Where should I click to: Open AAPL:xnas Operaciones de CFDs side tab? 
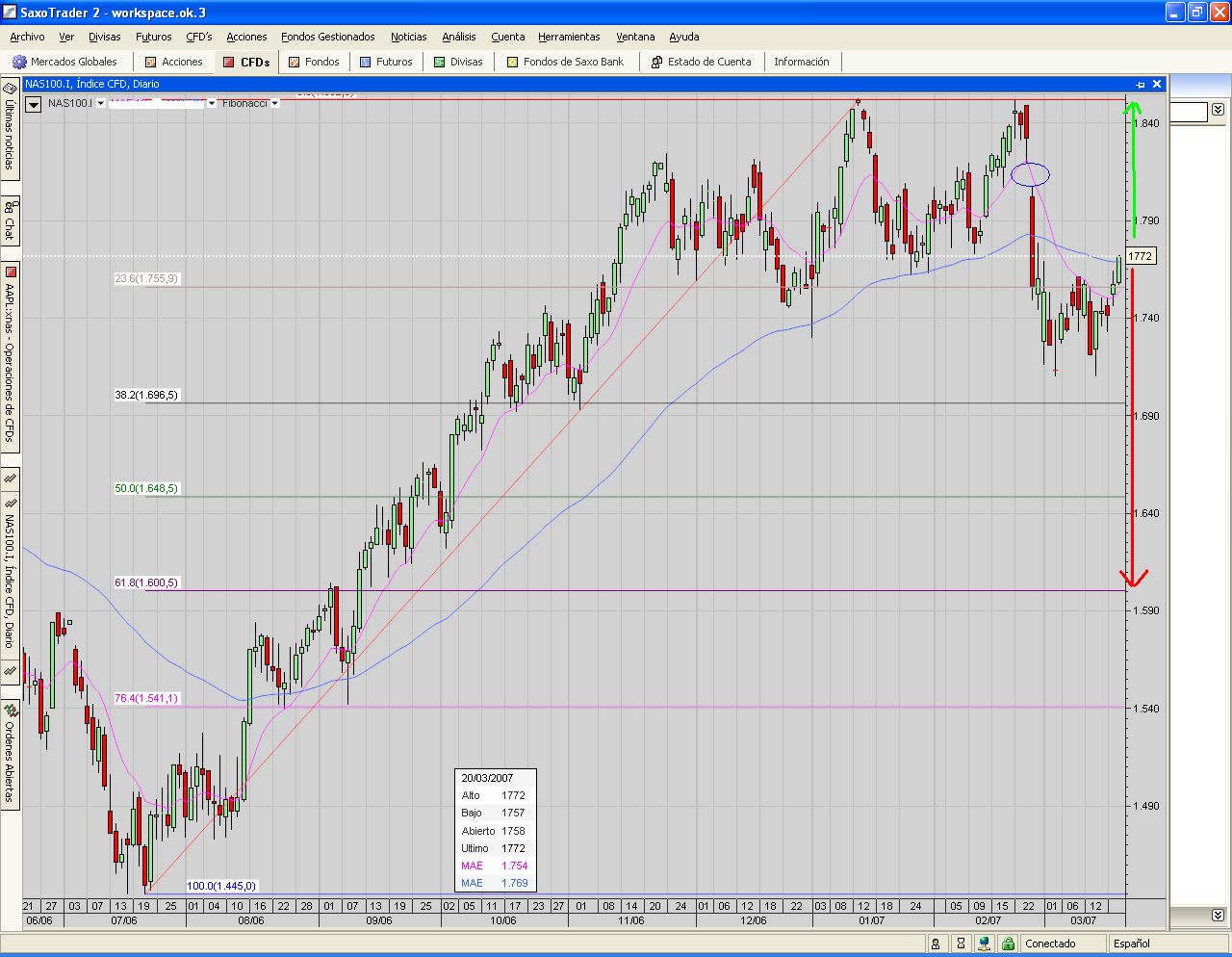pyautogui.click(x=10, y=354)
